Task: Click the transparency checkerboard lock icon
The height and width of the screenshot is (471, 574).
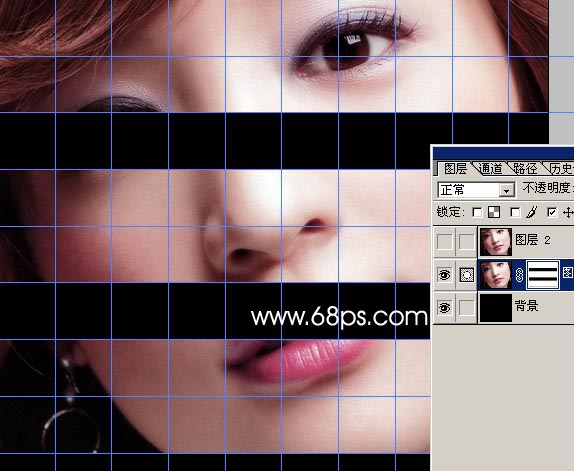Action: 494,212
